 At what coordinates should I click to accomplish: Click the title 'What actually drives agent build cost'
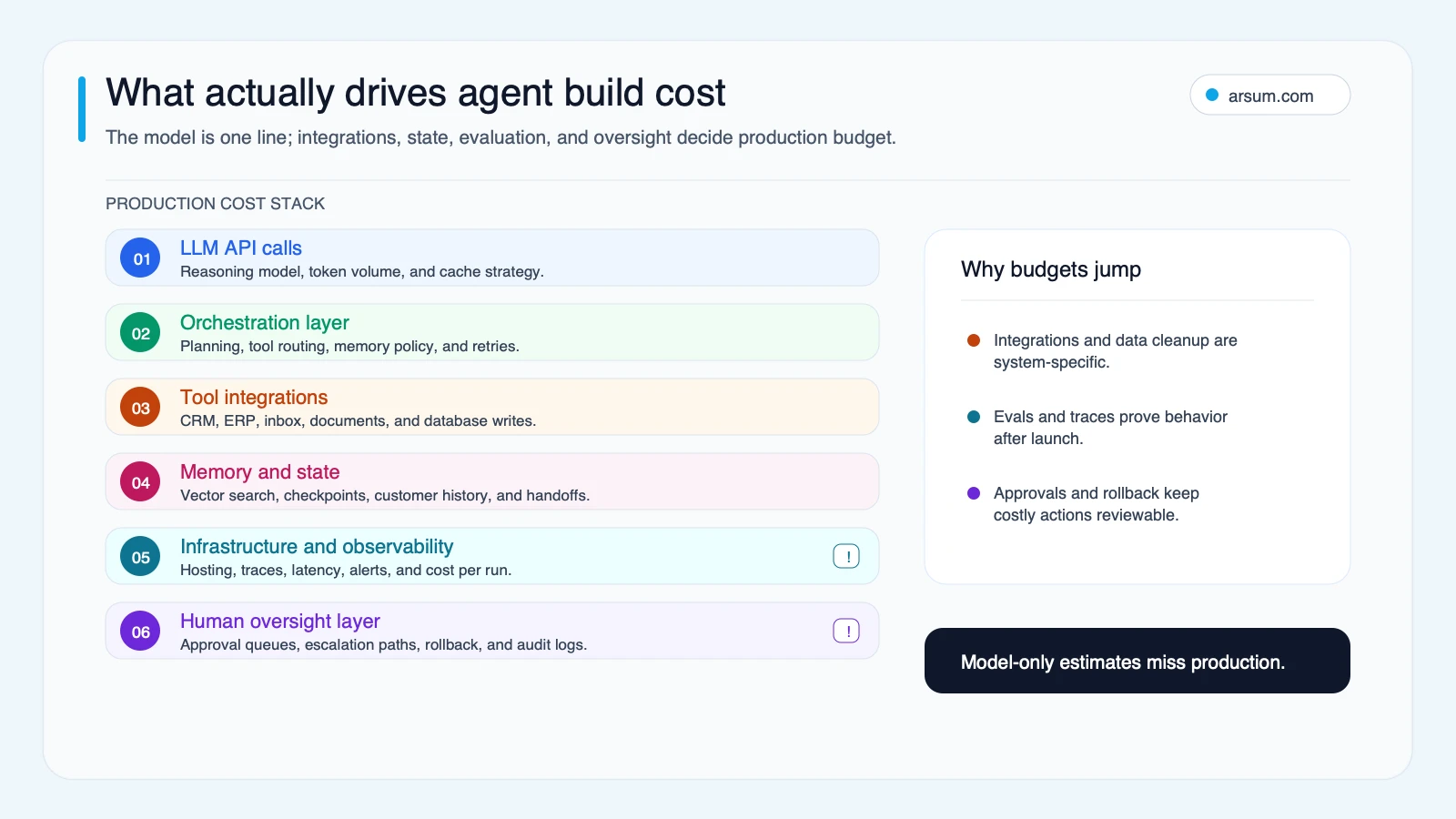416,93
